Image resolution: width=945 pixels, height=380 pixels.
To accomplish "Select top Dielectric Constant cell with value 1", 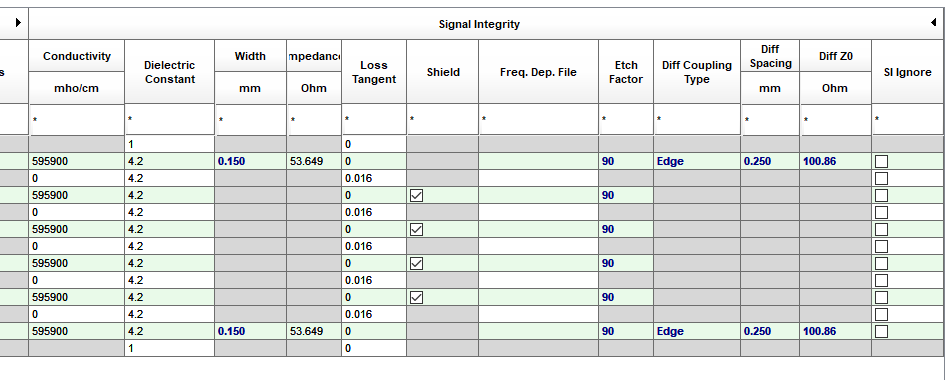I will click(x=169, y=145).
